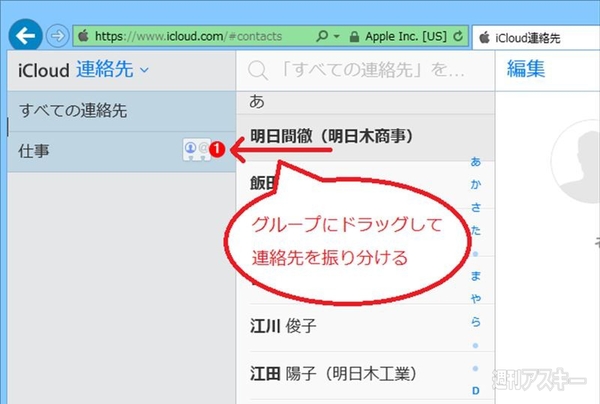The height and width of the screenshot is (404, 600).
Task: Click the address bar search magnifier icon
Action: 322,36
